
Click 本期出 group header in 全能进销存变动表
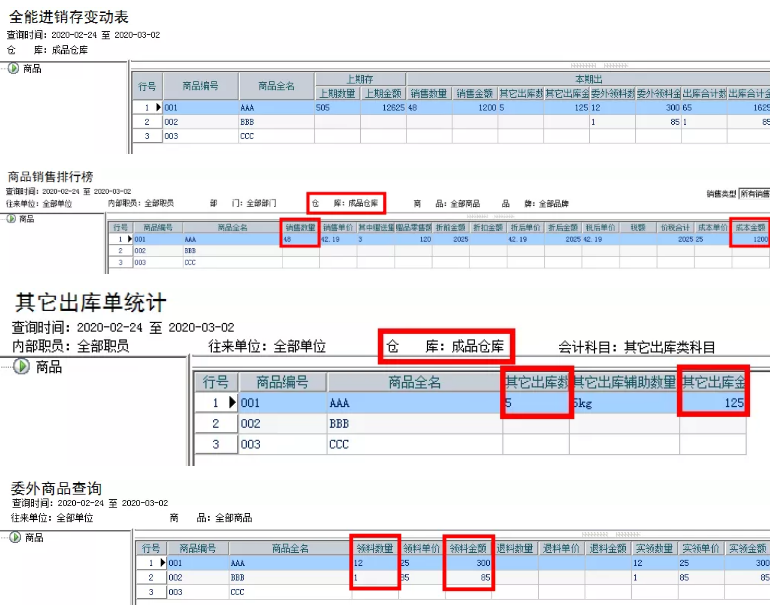[x=588, y=79]
